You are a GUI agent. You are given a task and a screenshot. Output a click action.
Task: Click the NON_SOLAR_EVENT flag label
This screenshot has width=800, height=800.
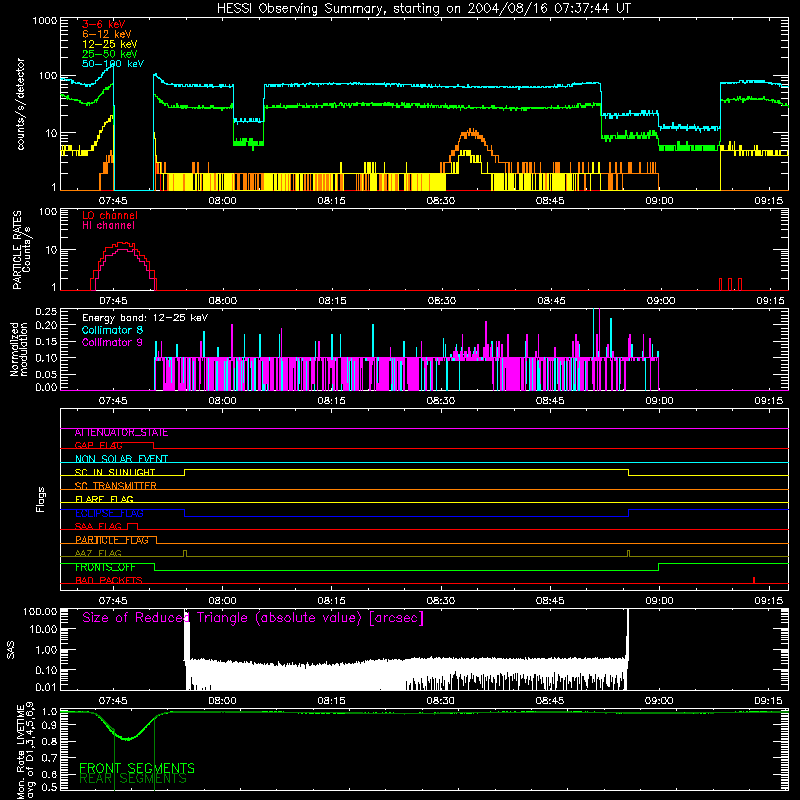[x=121, y=459]
